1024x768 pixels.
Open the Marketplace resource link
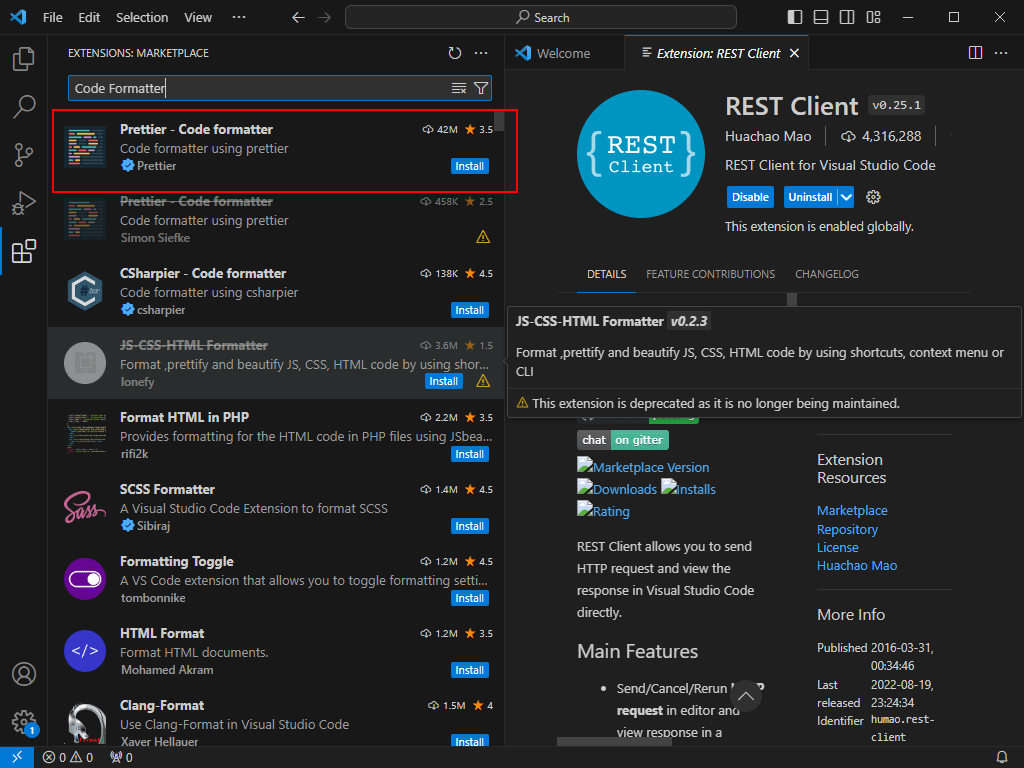pos(852,511)
